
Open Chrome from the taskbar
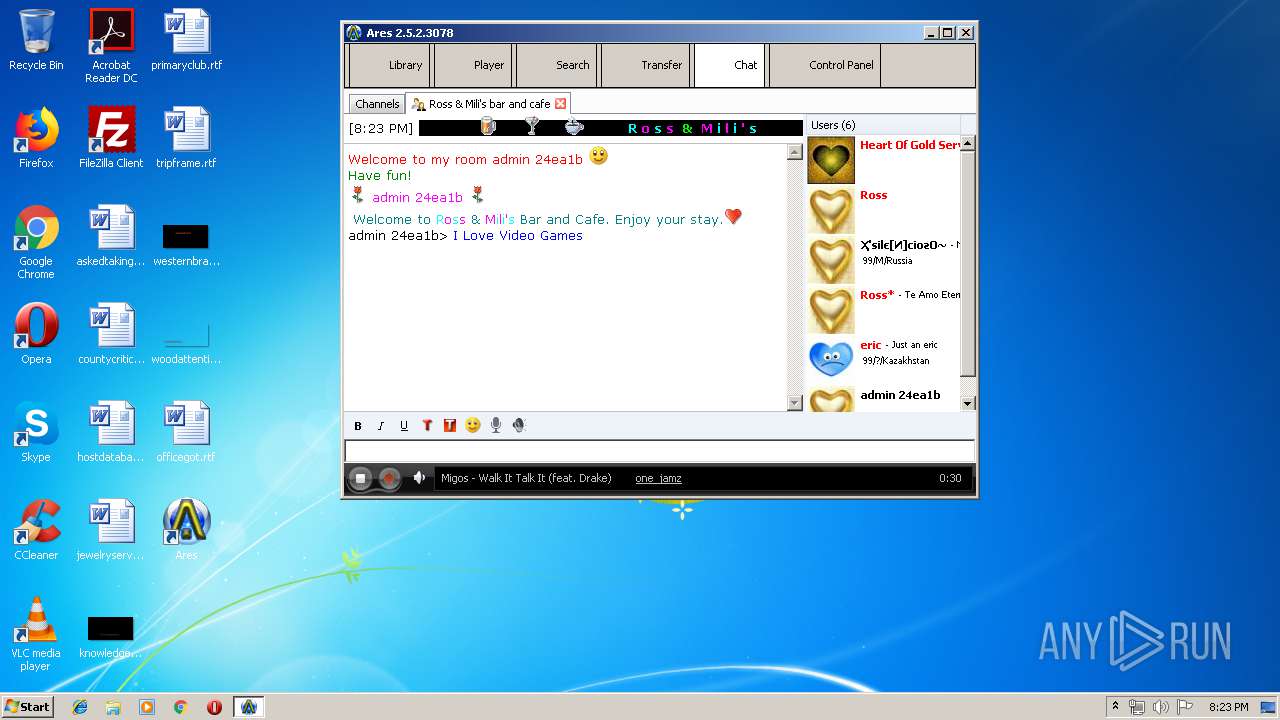click(x=181, y=707)
